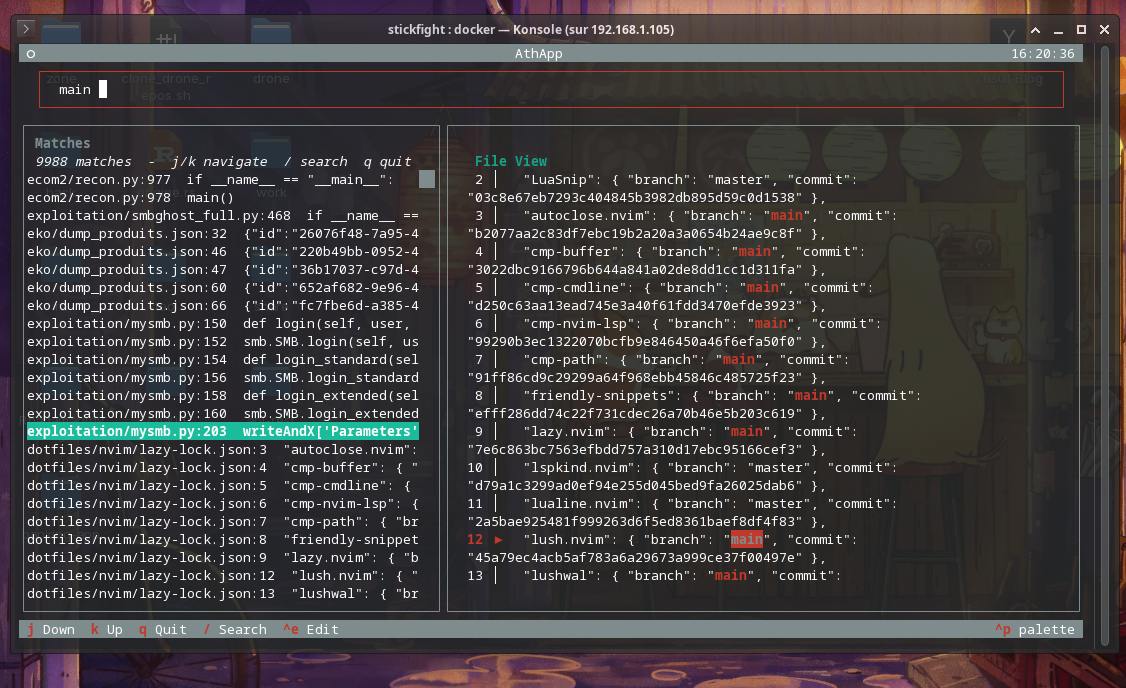Click the 'j Down' footer shortcut
This screenshot has width=1126, height=688.
[x=51, y=629]
